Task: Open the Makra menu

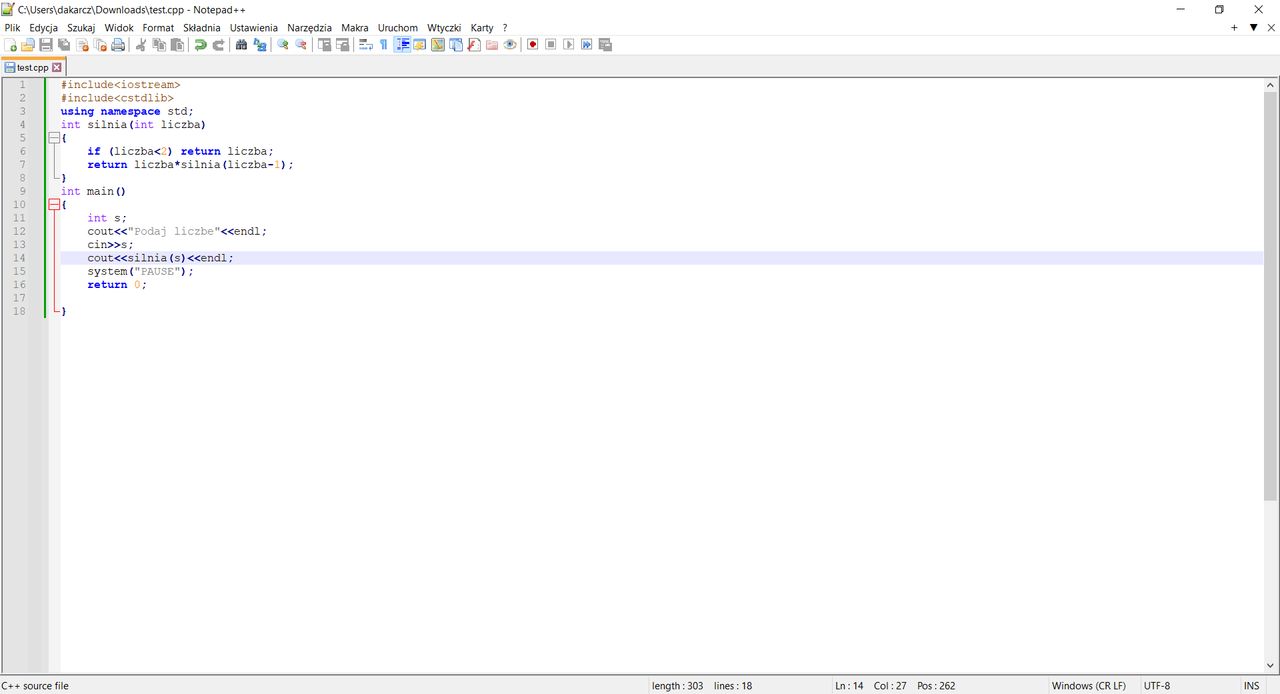Action: pyautogui.click(x=355, y=28)
